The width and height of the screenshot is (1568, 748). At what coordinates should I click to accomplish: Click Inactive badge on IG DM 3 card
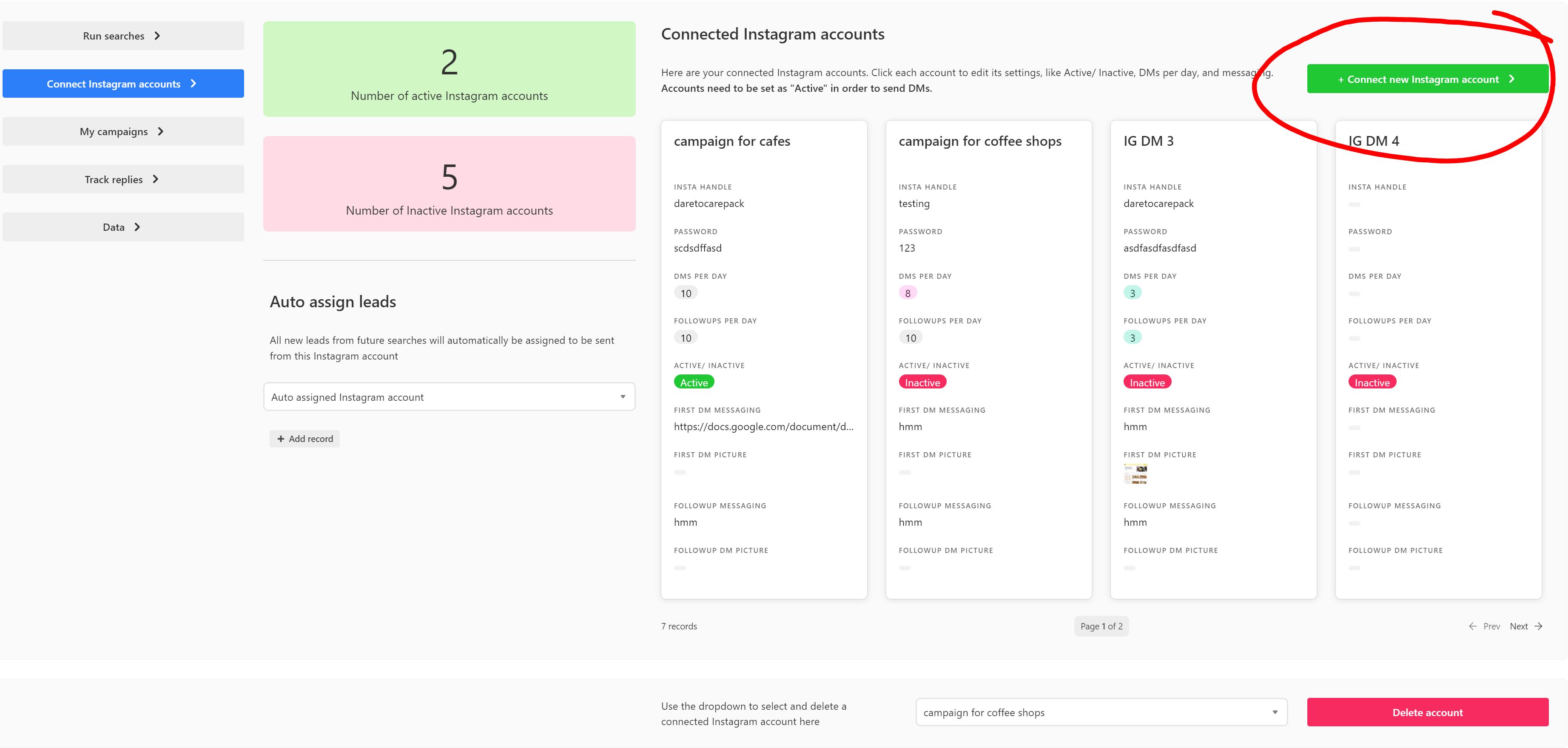pyautogui.click(x=1147, y=382)
